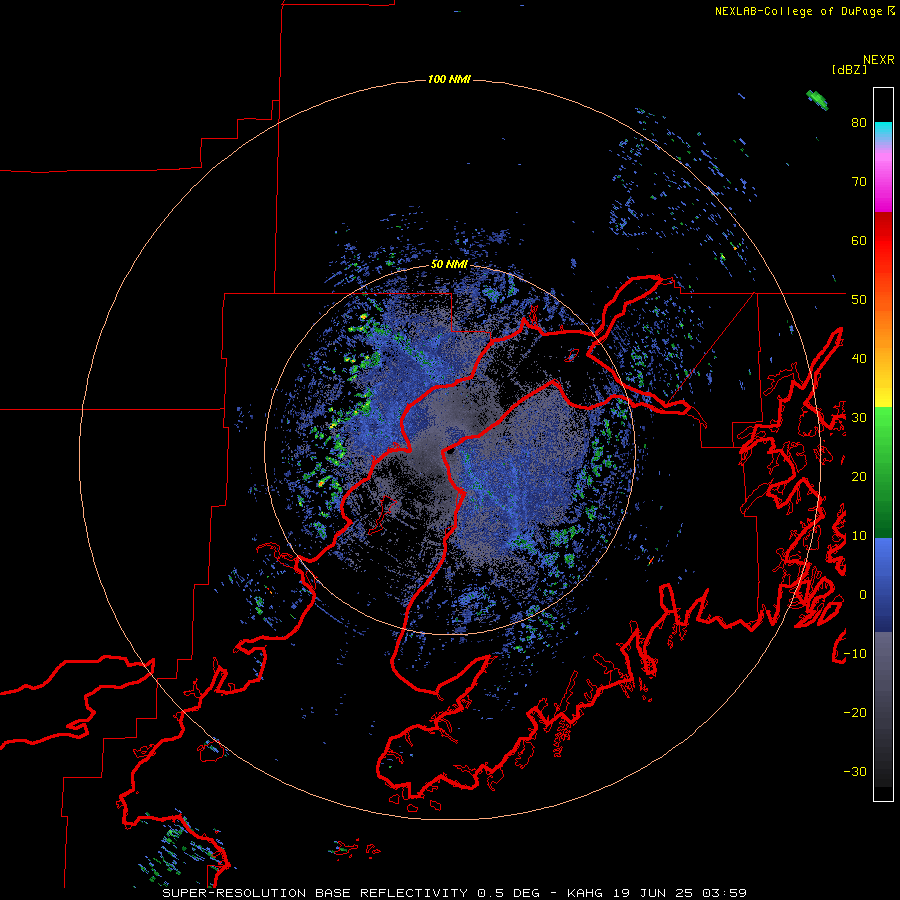Click the 80 value on the dBZ scale
This screenshot has height=900, width=900.
tap(859, 123)
